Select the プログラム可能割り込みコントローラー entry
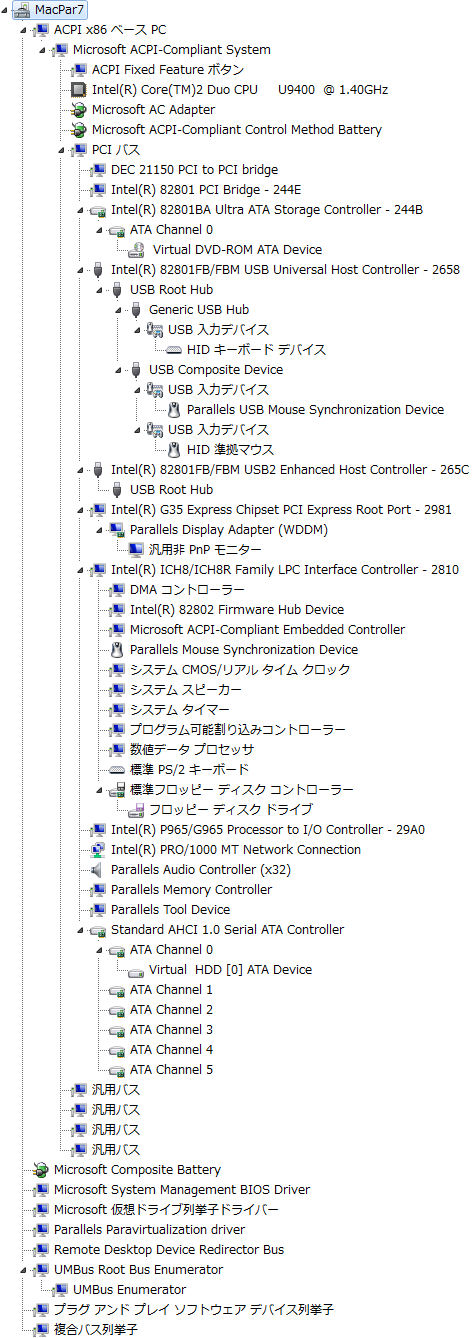Screen dimensions: 474x1338 click(x=238, y=730)
